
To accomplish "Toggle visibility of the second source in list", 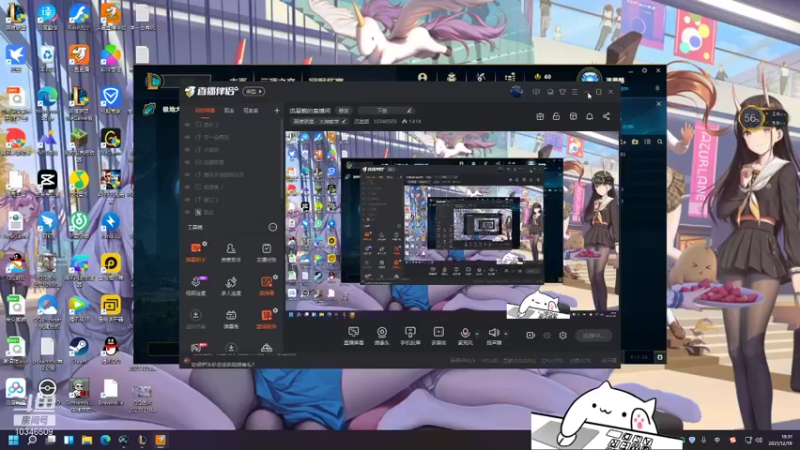I will click(187, 137).
